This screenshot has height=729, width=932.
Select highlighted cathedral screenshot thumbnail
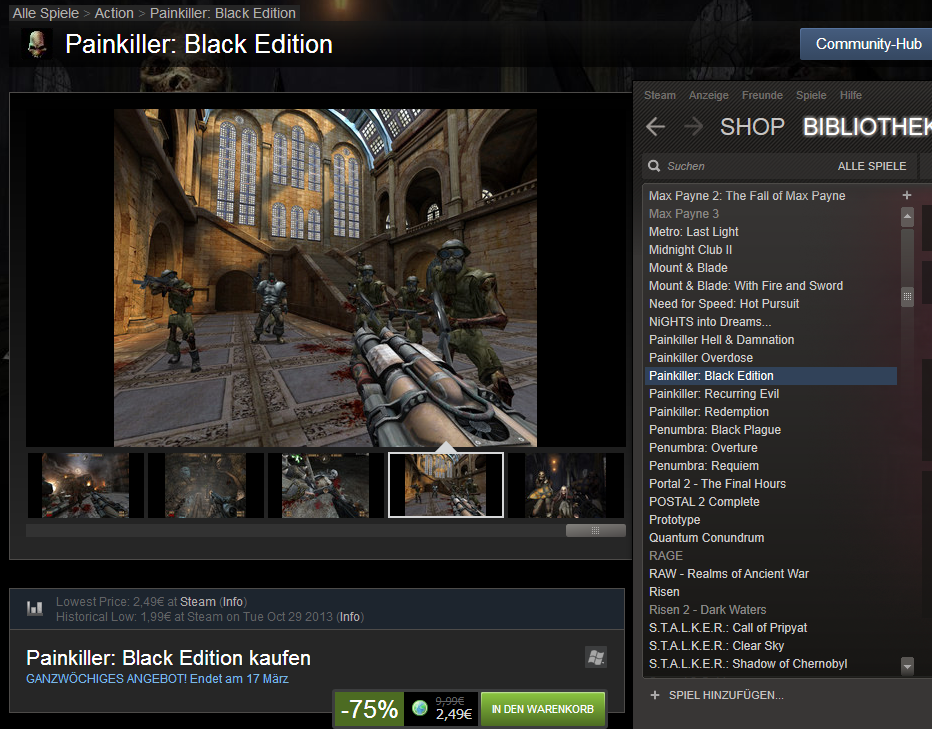coord(446,485)
